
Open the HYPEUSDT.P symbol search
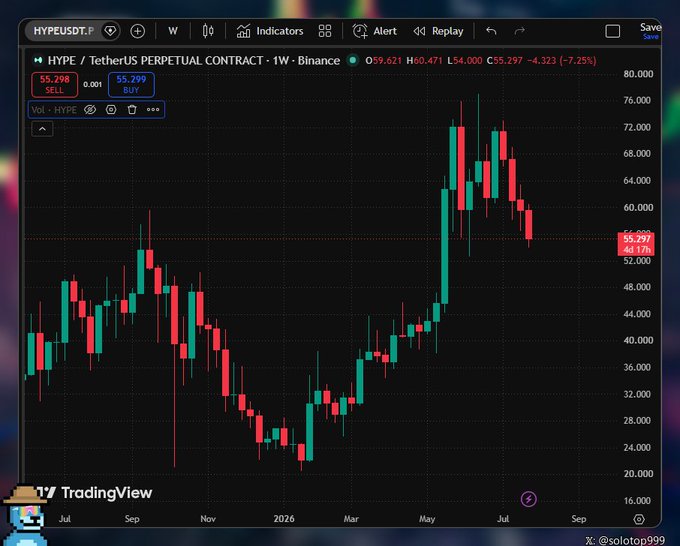coord(63,31)
